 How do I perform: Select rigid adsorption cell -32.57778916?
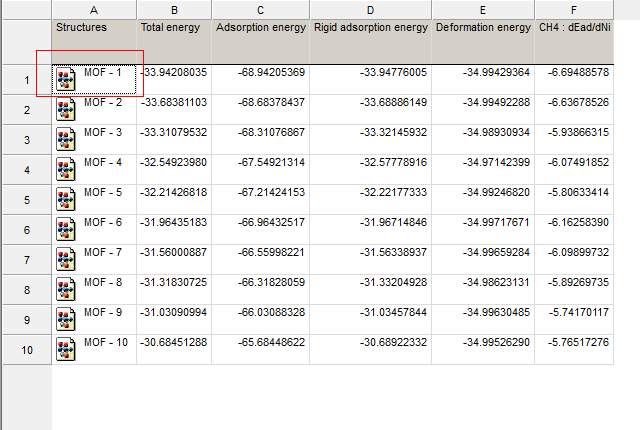point(371,170)
